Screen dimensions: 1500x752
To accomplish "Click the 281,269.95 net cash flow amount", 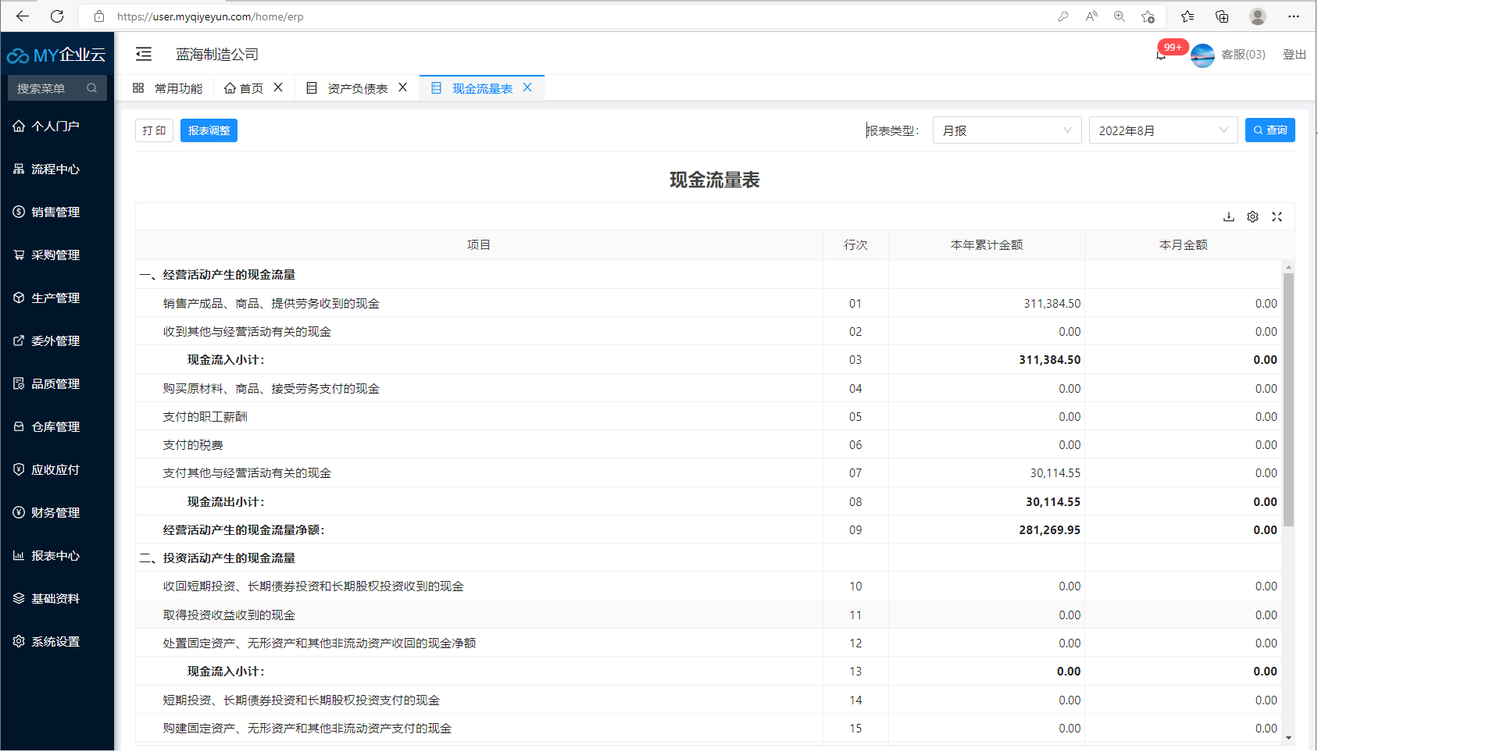I will 1050,530.
